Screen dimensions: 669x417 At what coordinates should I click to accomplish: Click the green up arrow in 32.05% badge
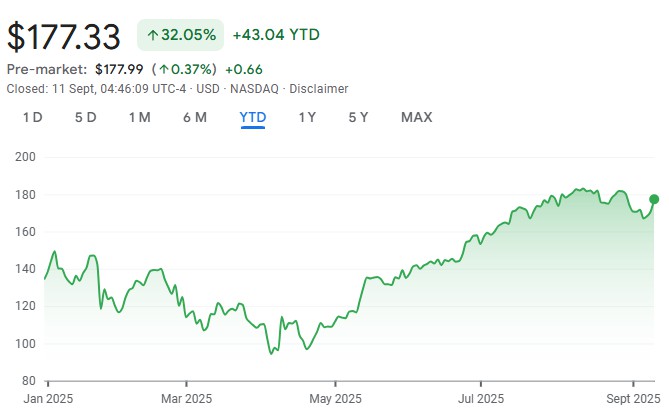point(153,35)
